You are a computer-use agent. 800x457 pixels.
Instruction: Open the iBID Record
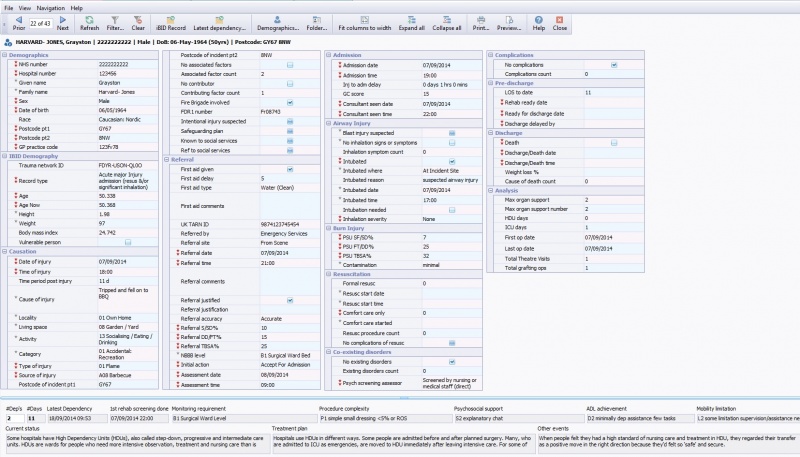point(170,23)
